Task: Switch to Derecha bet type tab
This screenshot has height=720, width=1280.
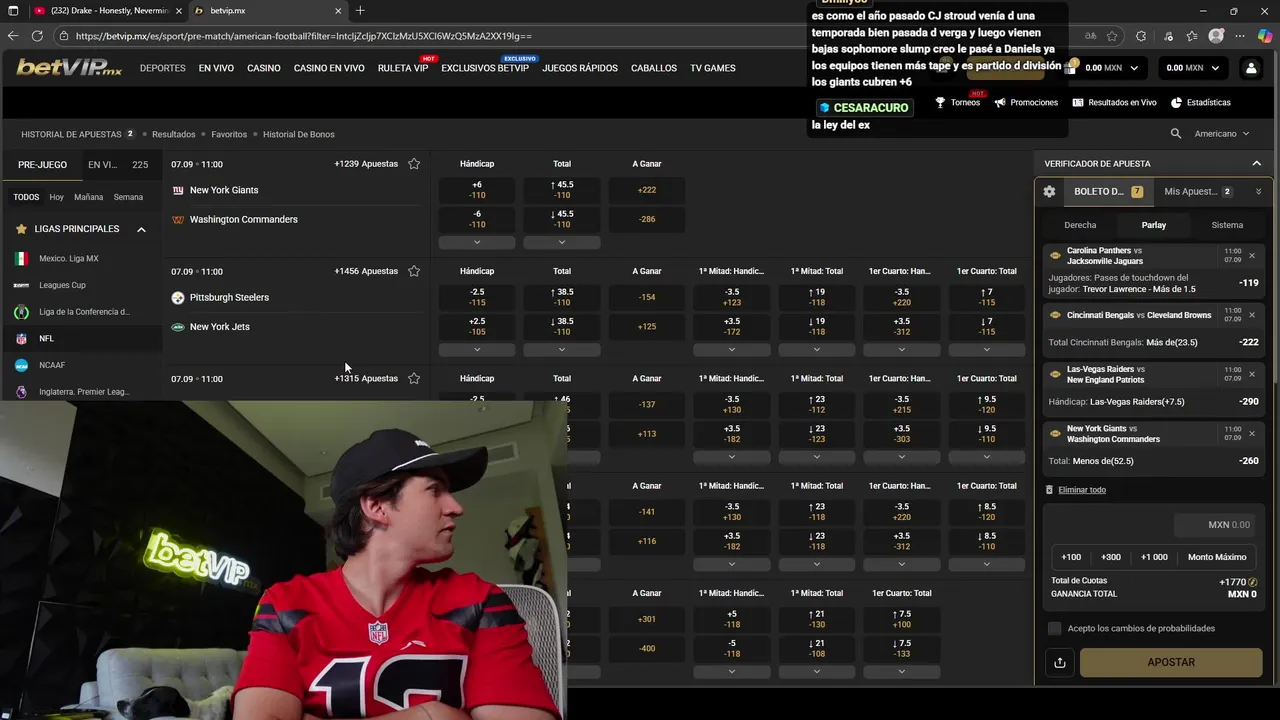Action: click(x=1080, y=225)
